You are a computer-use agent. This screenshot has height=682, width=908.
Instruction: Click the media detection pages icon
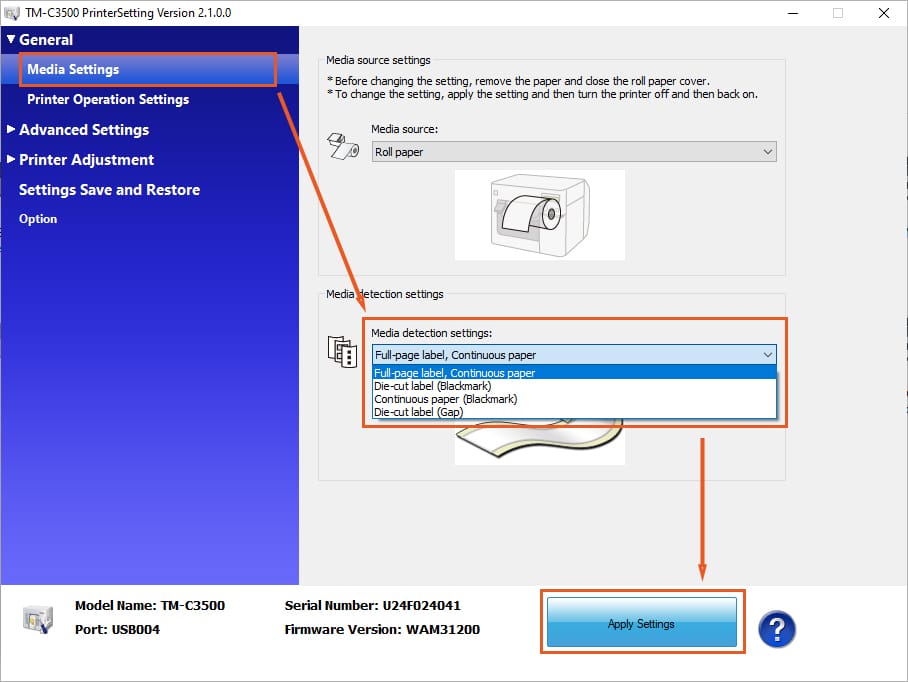342,351
